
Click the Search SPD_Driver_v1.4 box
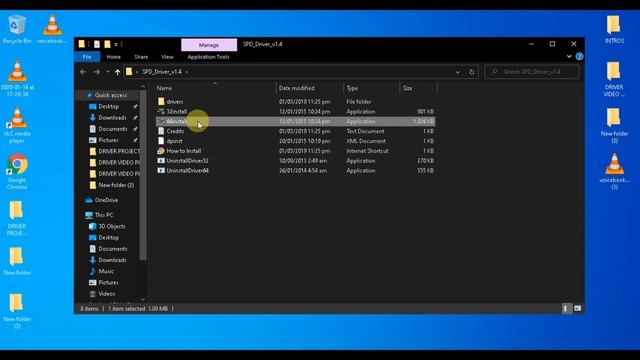(x=531, y=72)
